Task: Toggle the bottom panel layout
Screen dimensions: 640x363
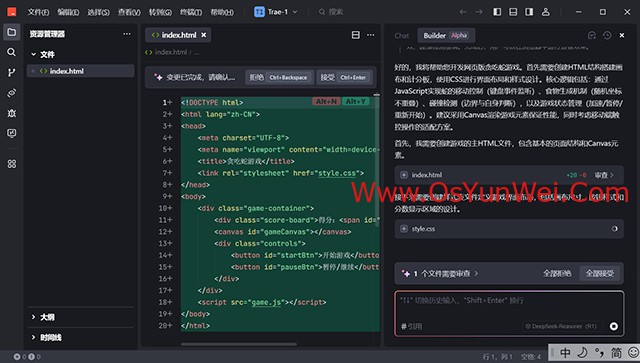Action: (513, 12)
